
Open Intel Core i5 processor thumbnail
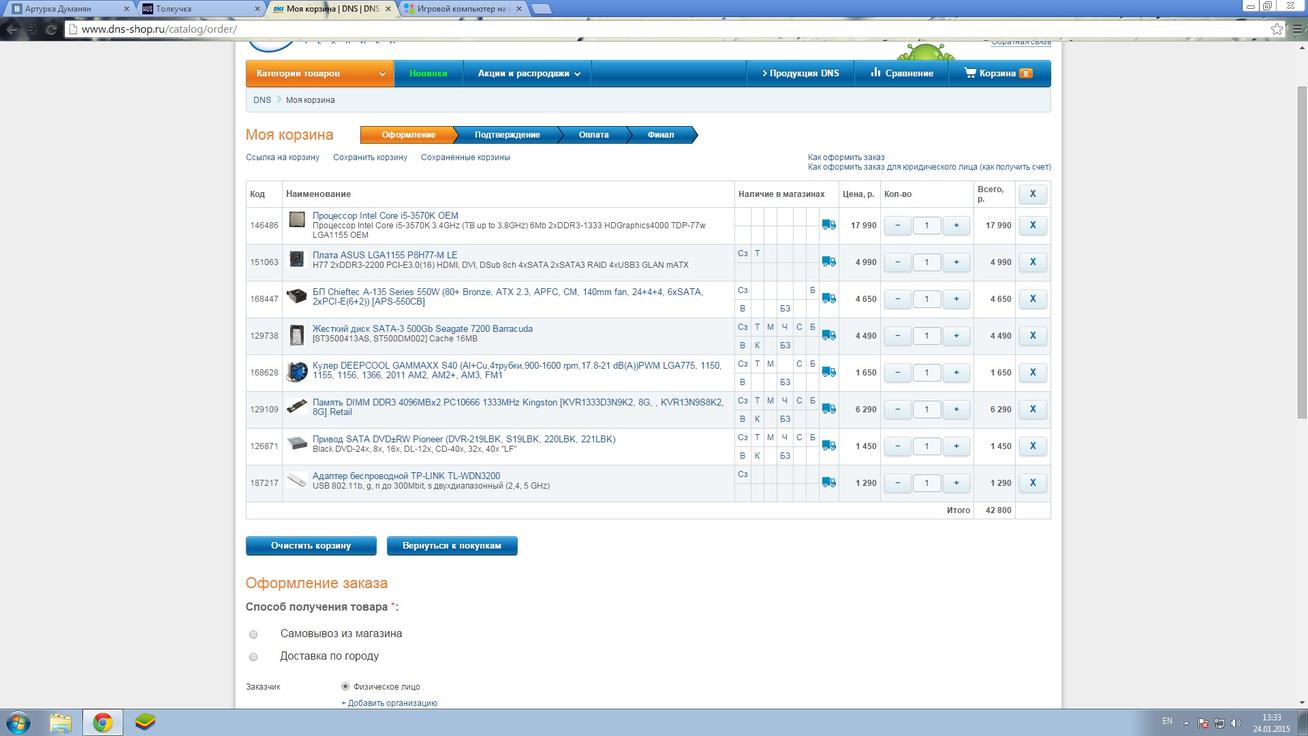(x=297, y=219)
